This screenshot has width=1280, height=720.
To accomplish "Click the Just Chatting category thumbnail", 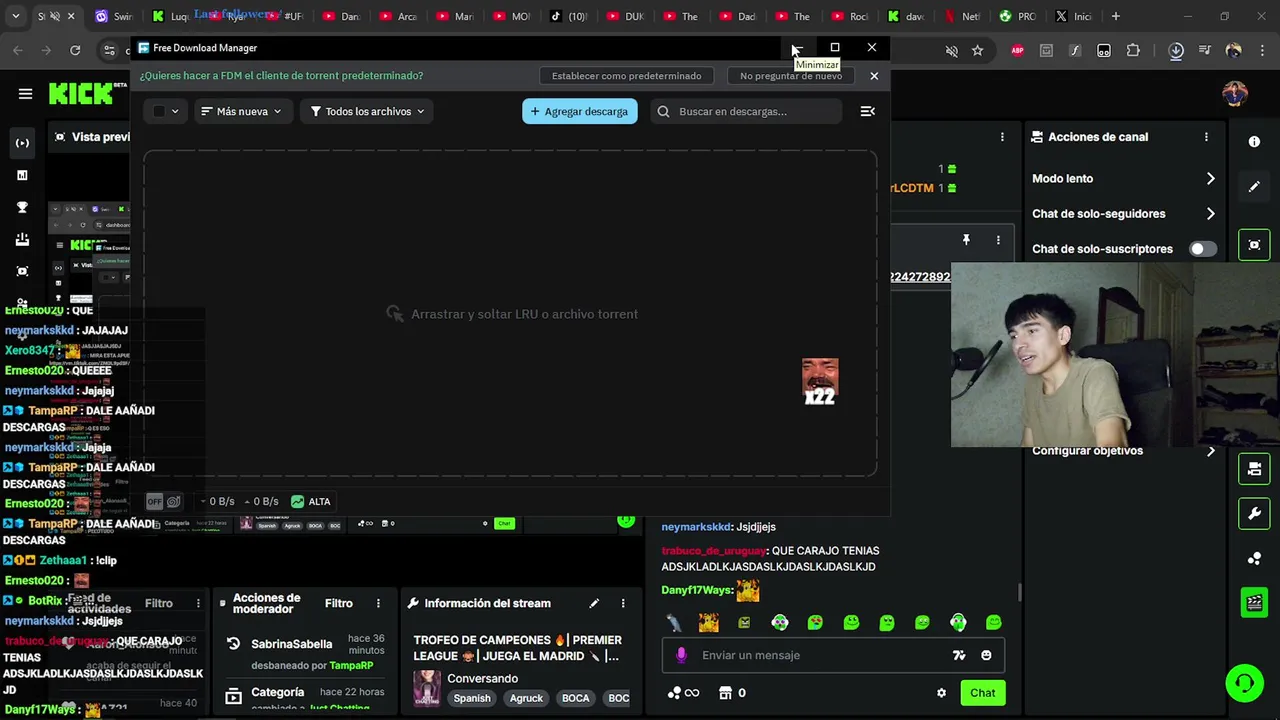I will [427, 689].
